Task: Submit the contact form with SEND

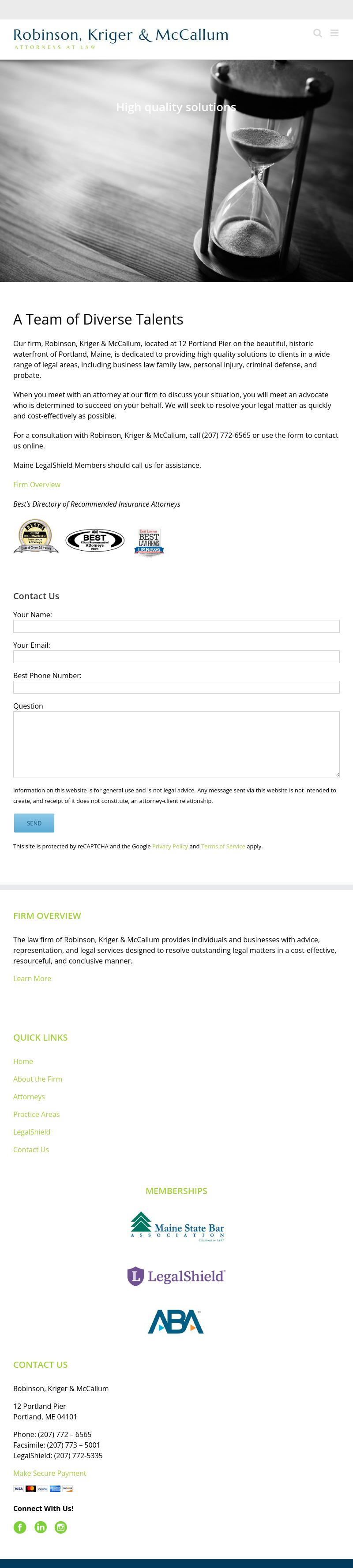Action: pos(34,823)
